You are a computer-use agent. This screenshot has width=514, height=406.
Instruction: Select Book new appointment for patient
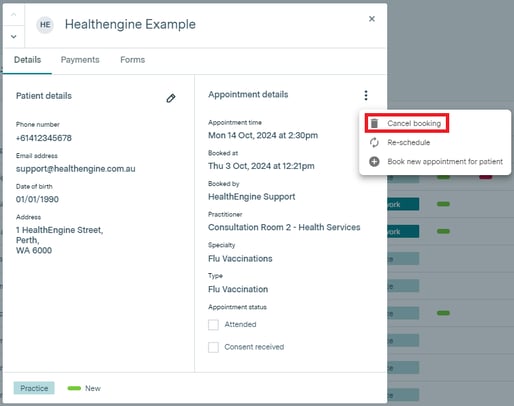click(435, 162)
